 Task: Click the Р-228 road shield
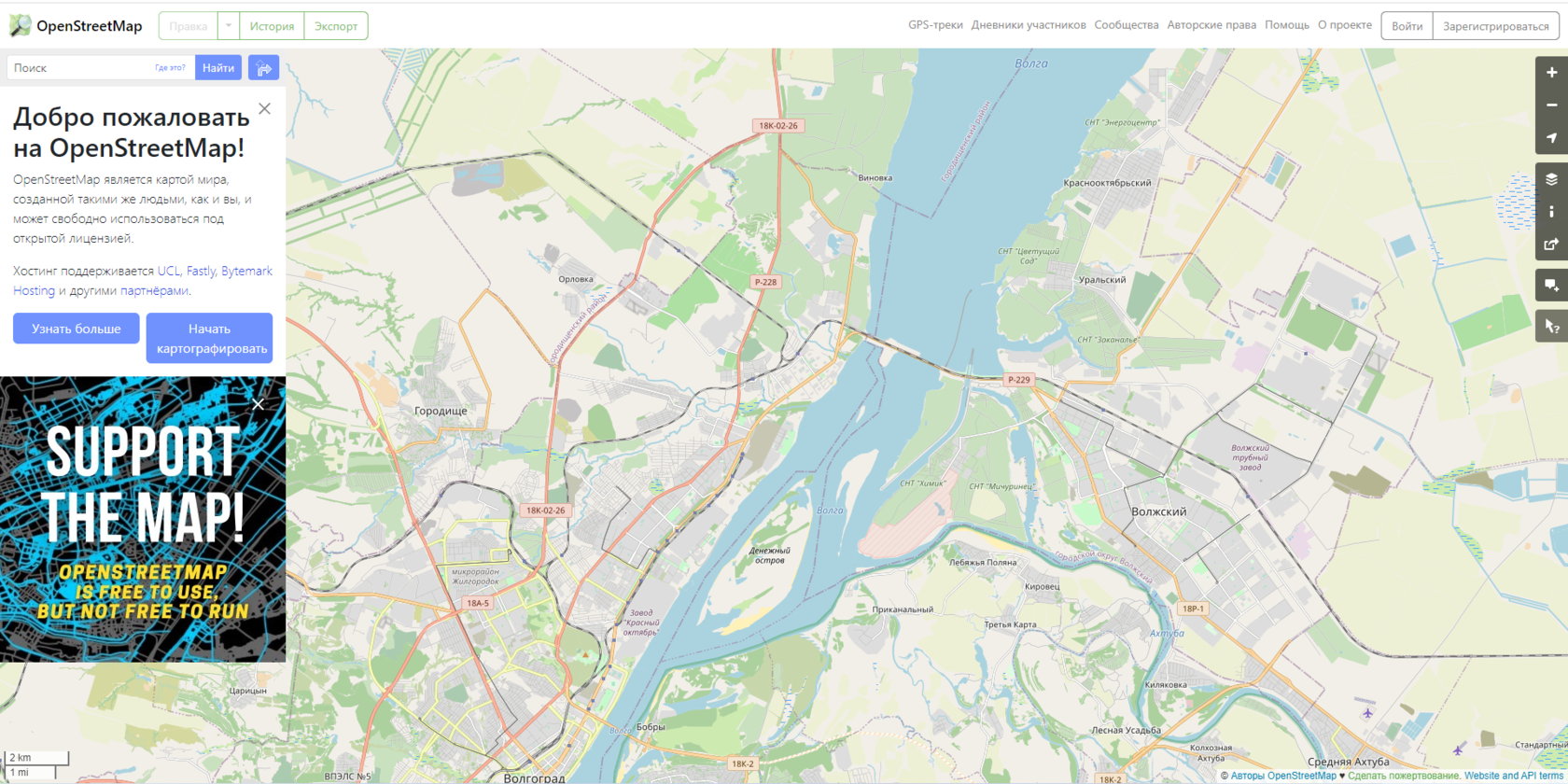click(x=765, y=282)
